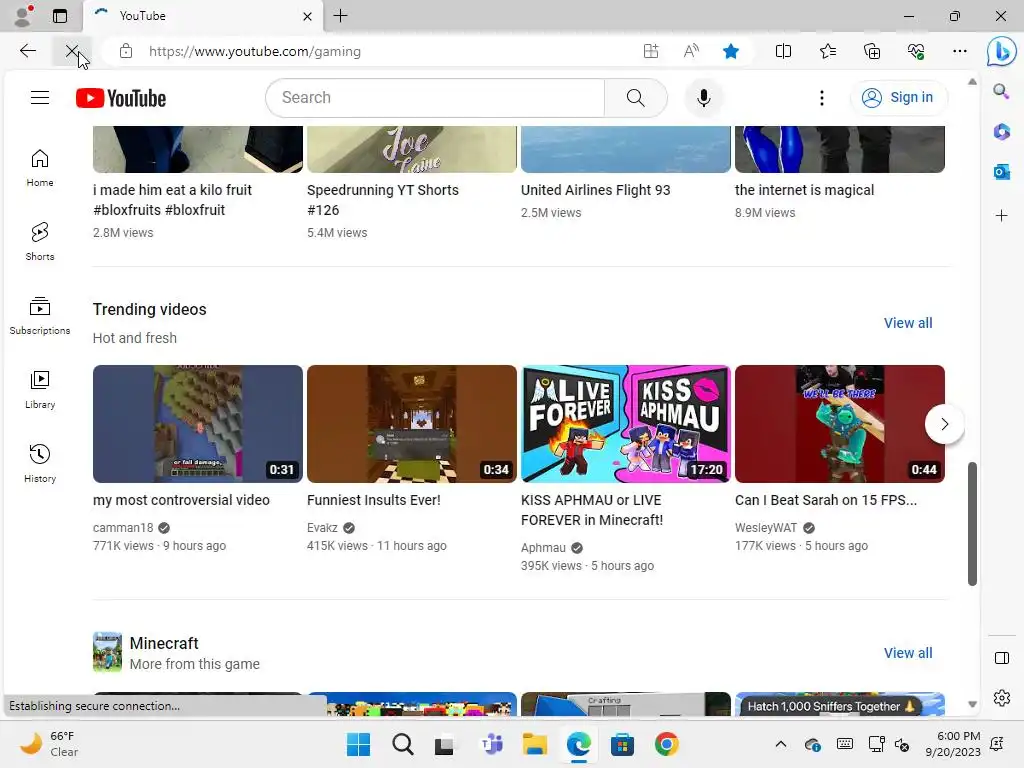Click the address bar URL
1024x768 pixels.
coord(255,51)
